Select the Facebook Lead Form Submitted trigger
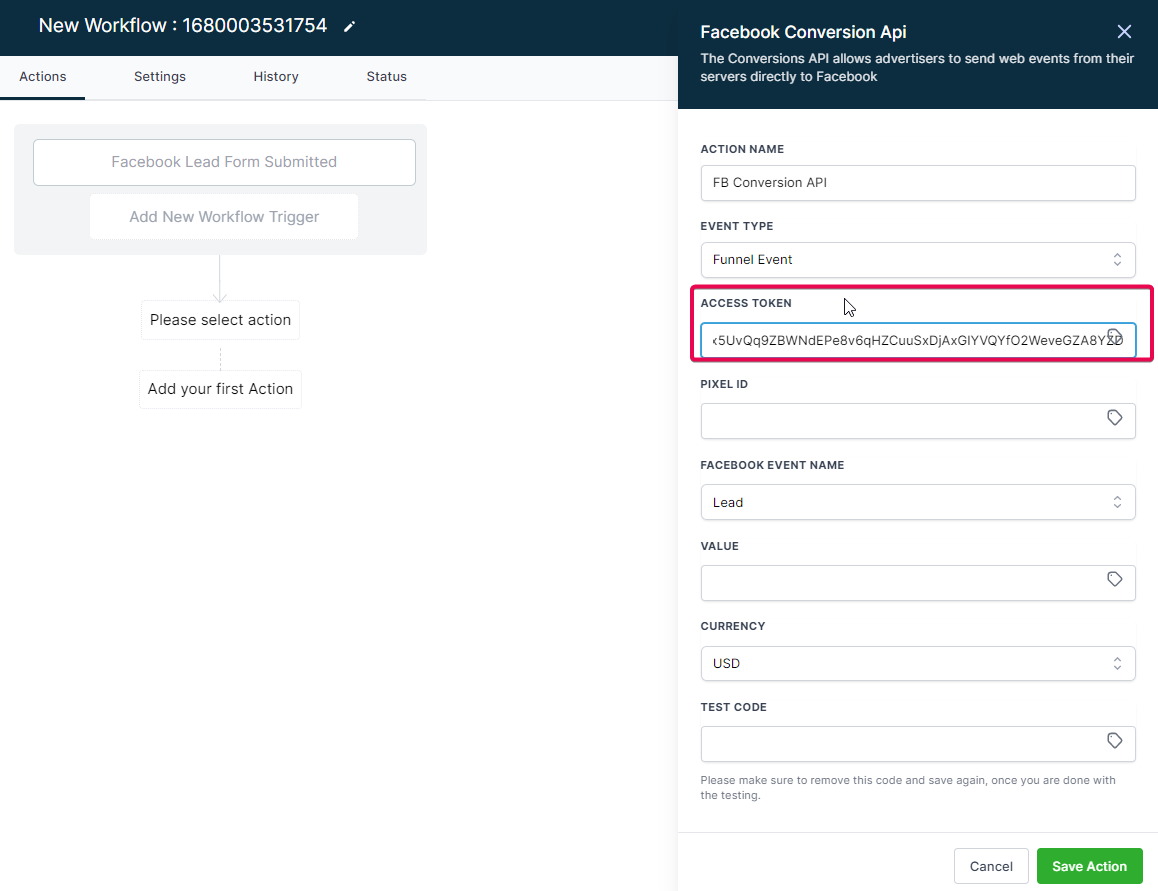The height and width of the screenshot is (891, 1158). [224, 163]
